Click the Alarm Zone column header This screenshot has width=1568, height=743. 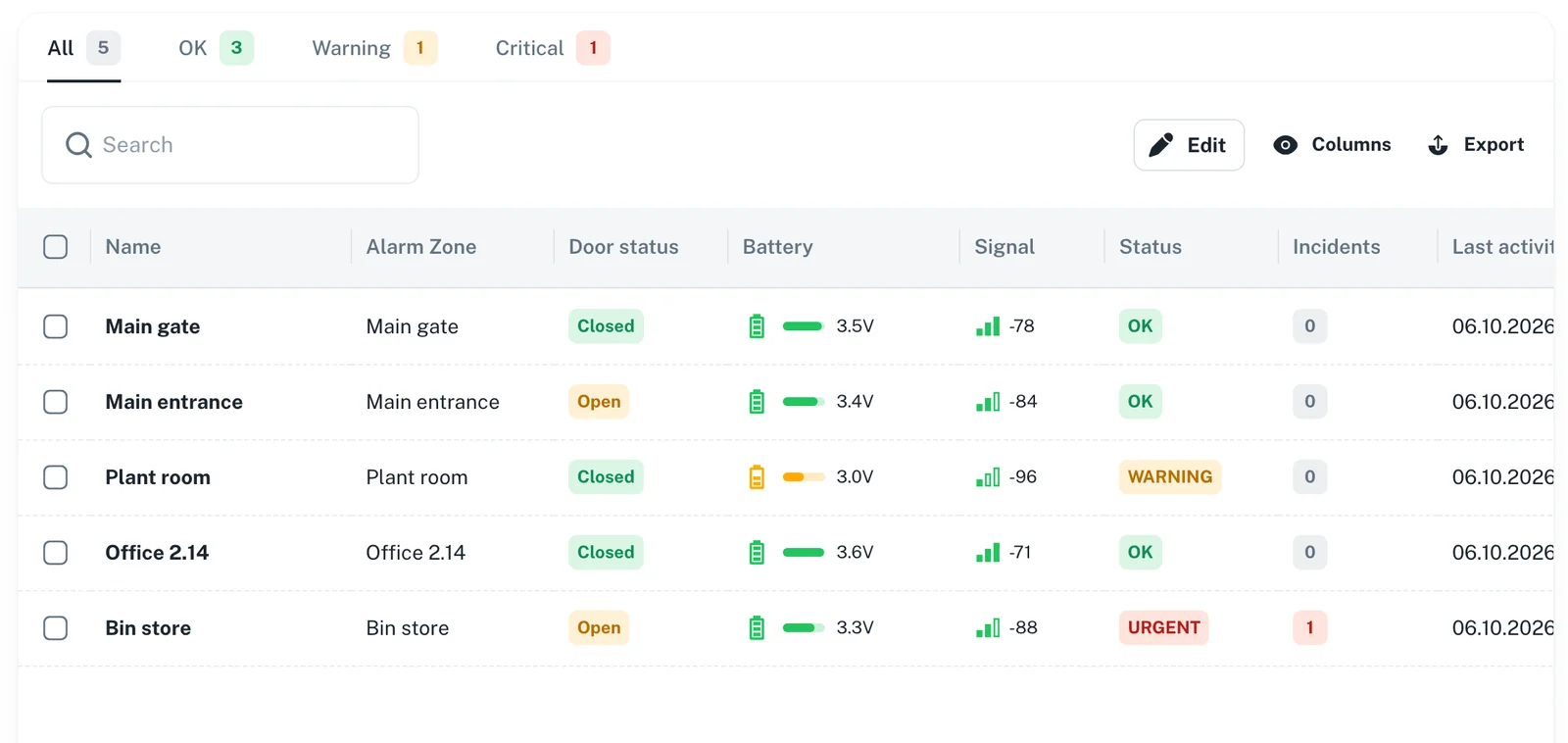point(421,247)
